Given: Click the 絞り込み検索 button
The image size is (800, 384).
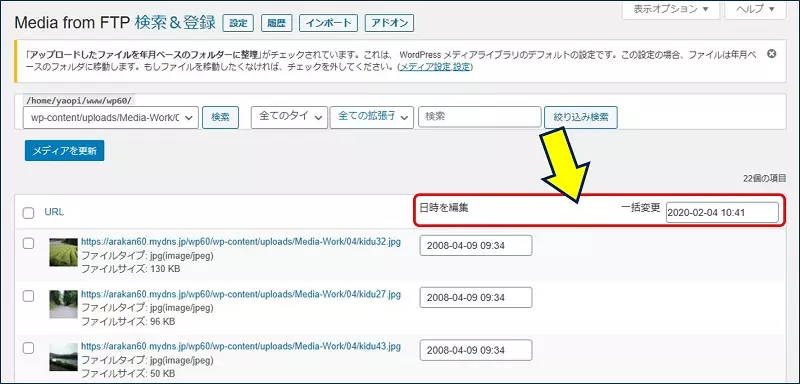Looking at the screenshot, I should (x=581, y=117).
